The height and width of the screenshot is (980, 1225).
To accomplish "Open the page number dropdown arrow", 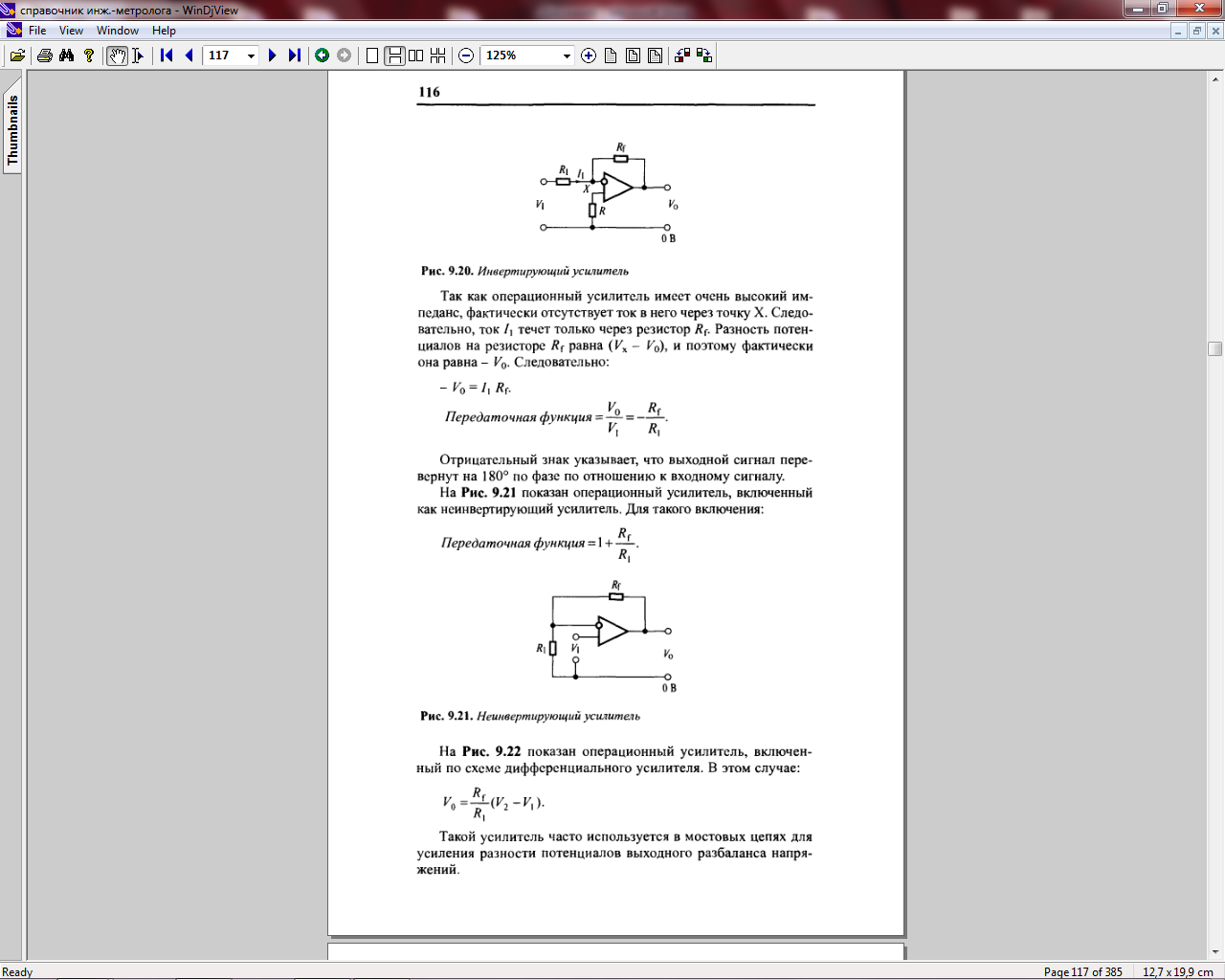I will (x=251, y=56).
